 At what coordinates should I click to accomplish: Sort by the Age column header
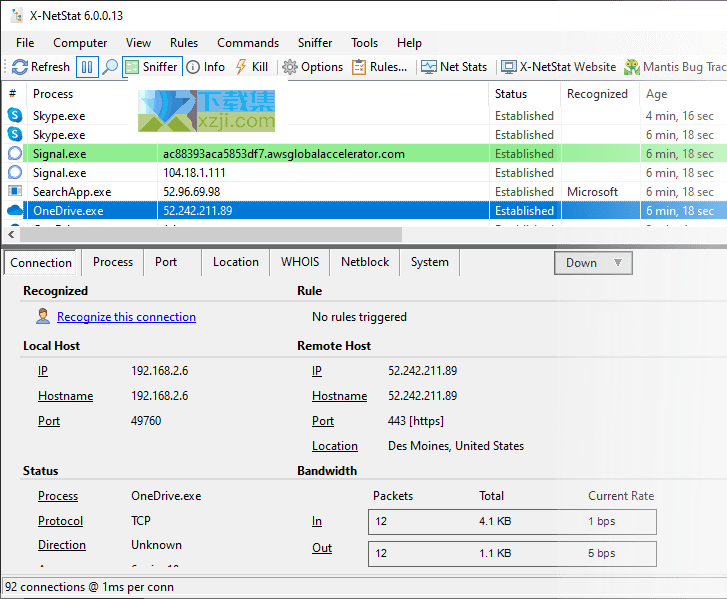point(683,94)
